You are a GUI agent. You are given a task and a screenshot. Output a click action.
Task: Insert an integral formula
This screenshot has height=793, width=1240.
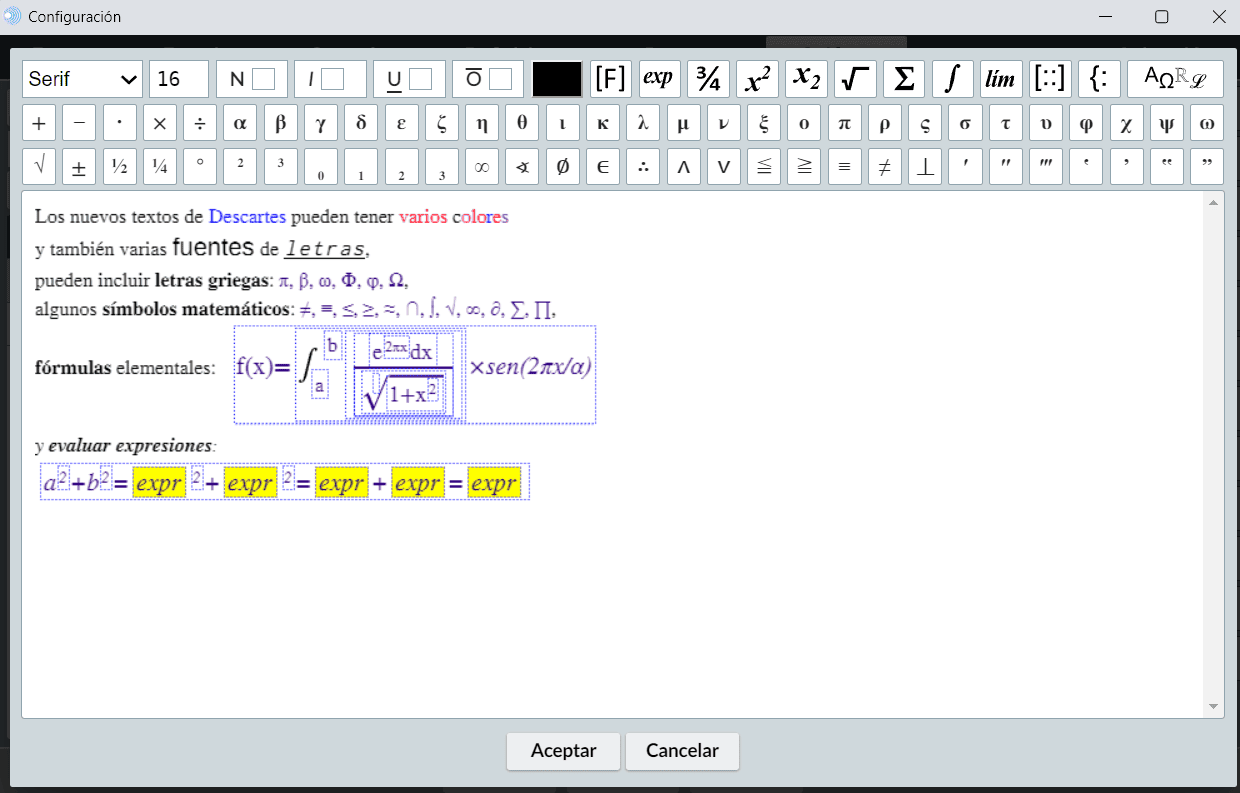[953, 79]
